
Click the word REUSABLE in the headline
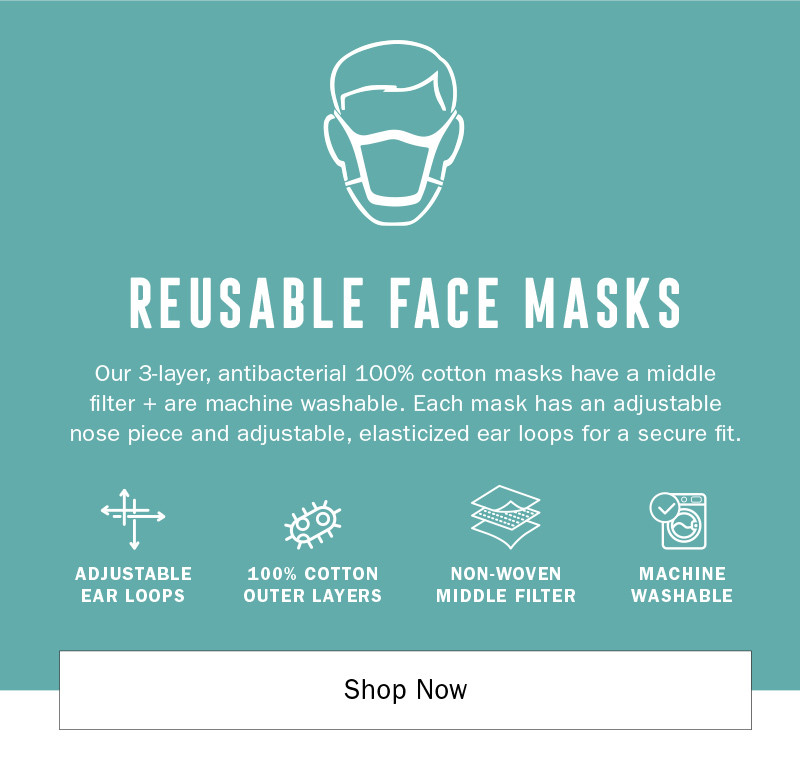coord(247,303)
